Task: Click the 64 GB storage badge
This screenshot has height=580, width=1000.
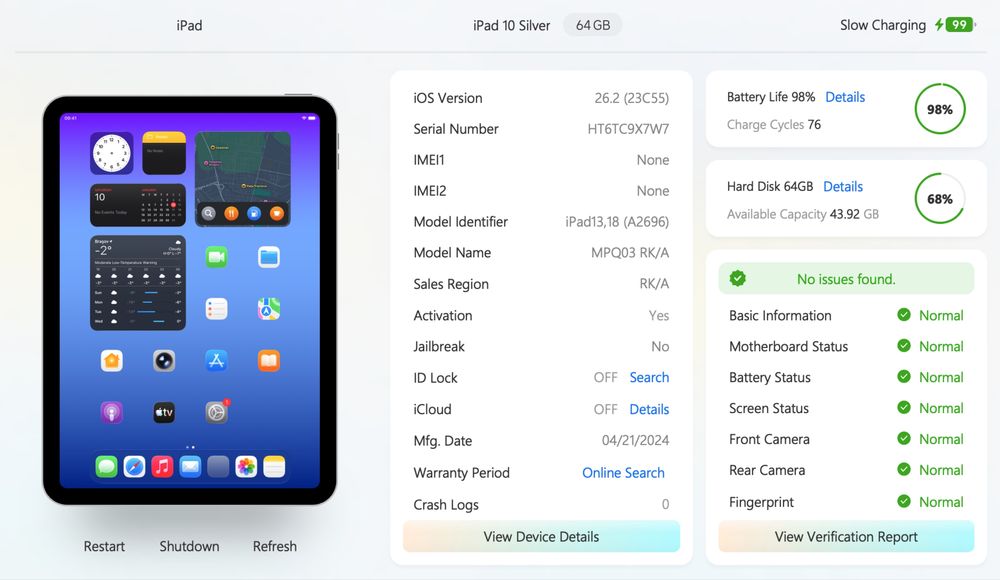Action: (593, 25)
